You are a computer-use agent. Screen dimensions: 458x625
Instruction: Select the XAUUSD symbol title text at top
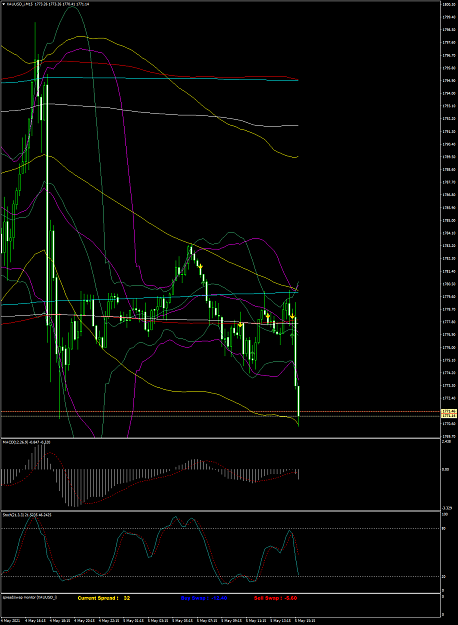[48, 4]
